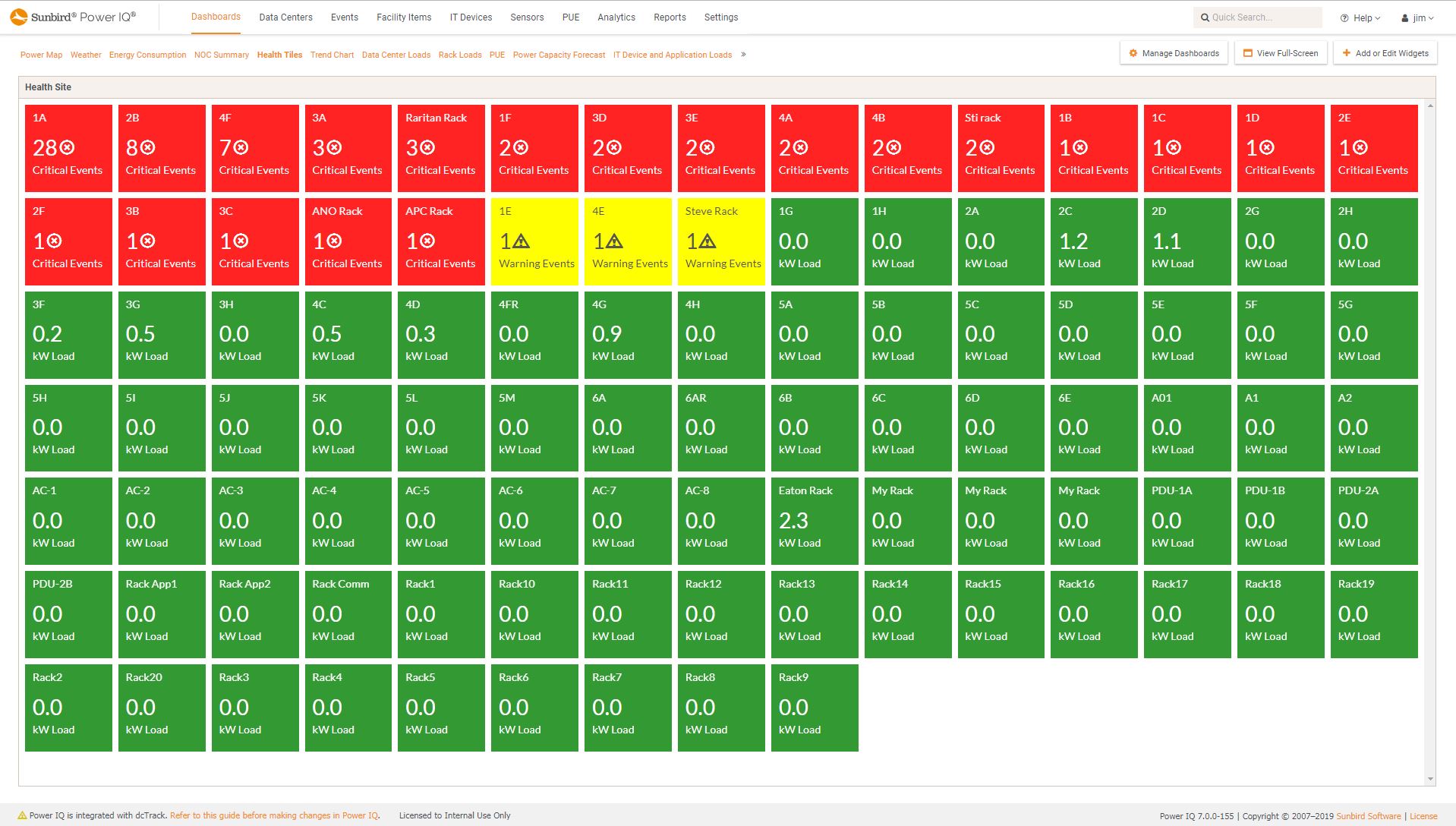The height and width of the screenshot is (826, 1456).
Task: Click the user profile icon beside jim
Action: coord(1404,17)
